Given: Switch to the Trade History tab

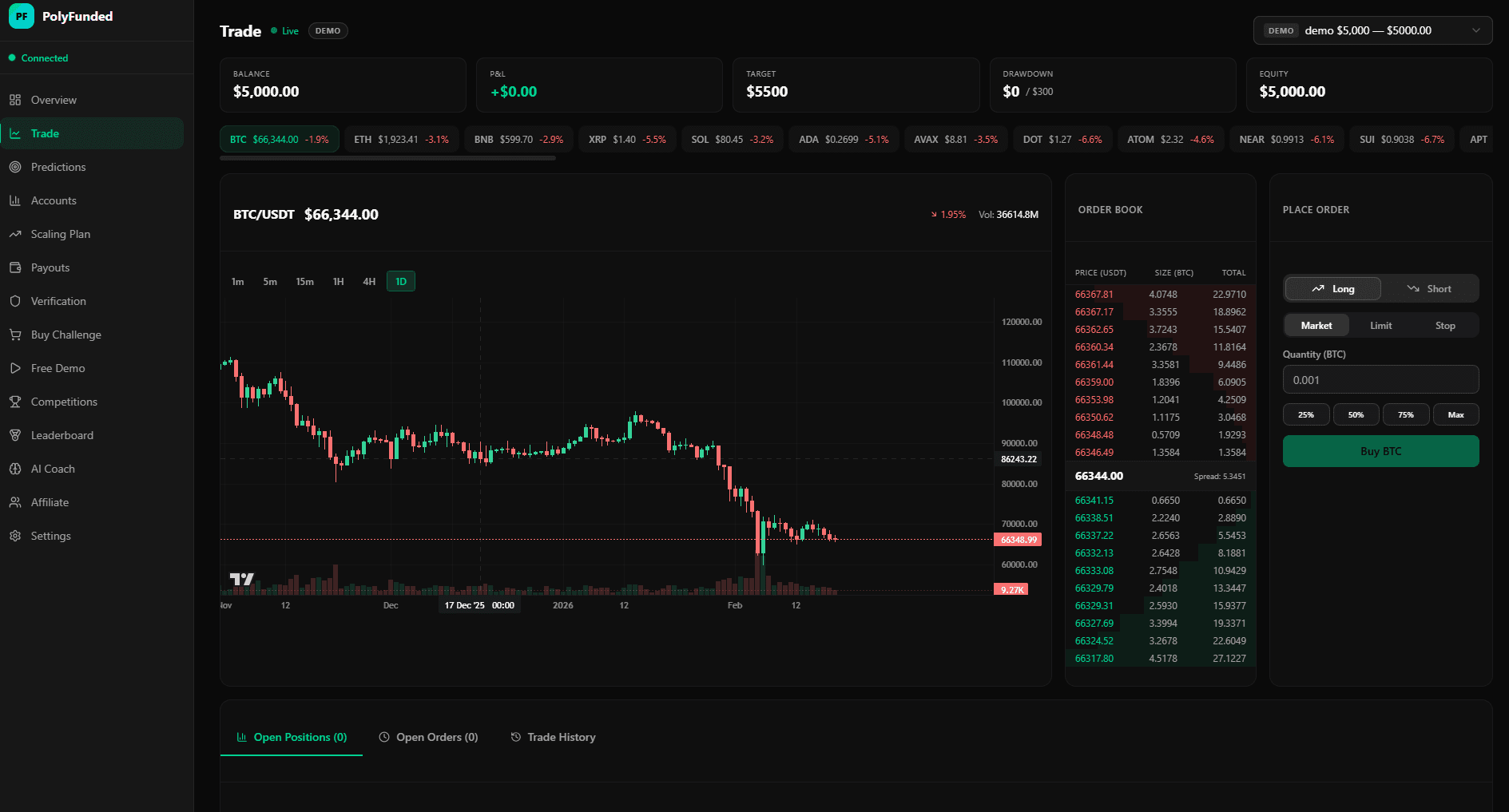Looking at the screenshot, I should 553,737.
